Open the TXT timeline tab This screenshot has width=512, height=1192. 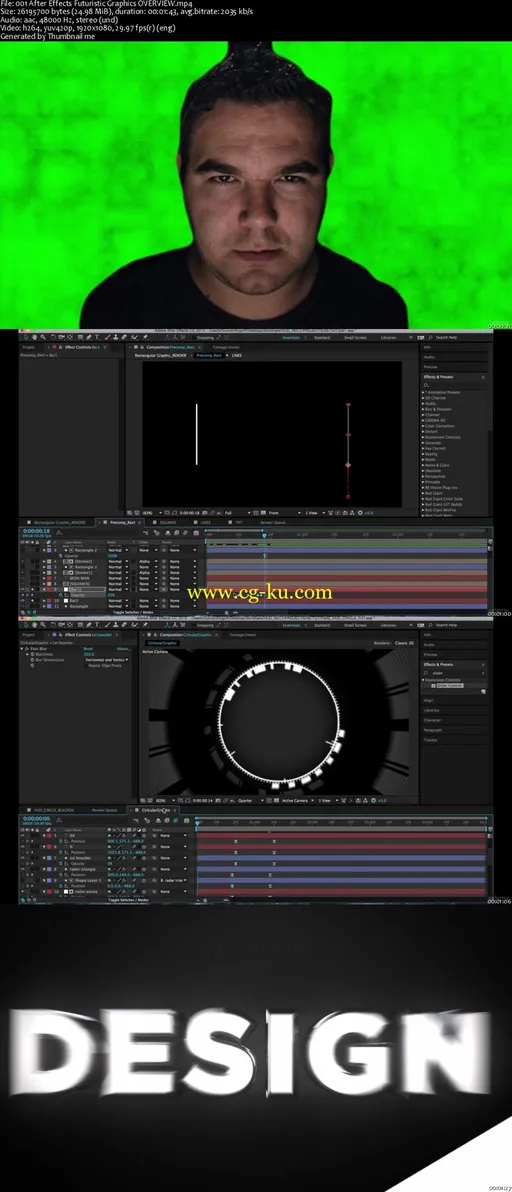[x=239, y=522]
